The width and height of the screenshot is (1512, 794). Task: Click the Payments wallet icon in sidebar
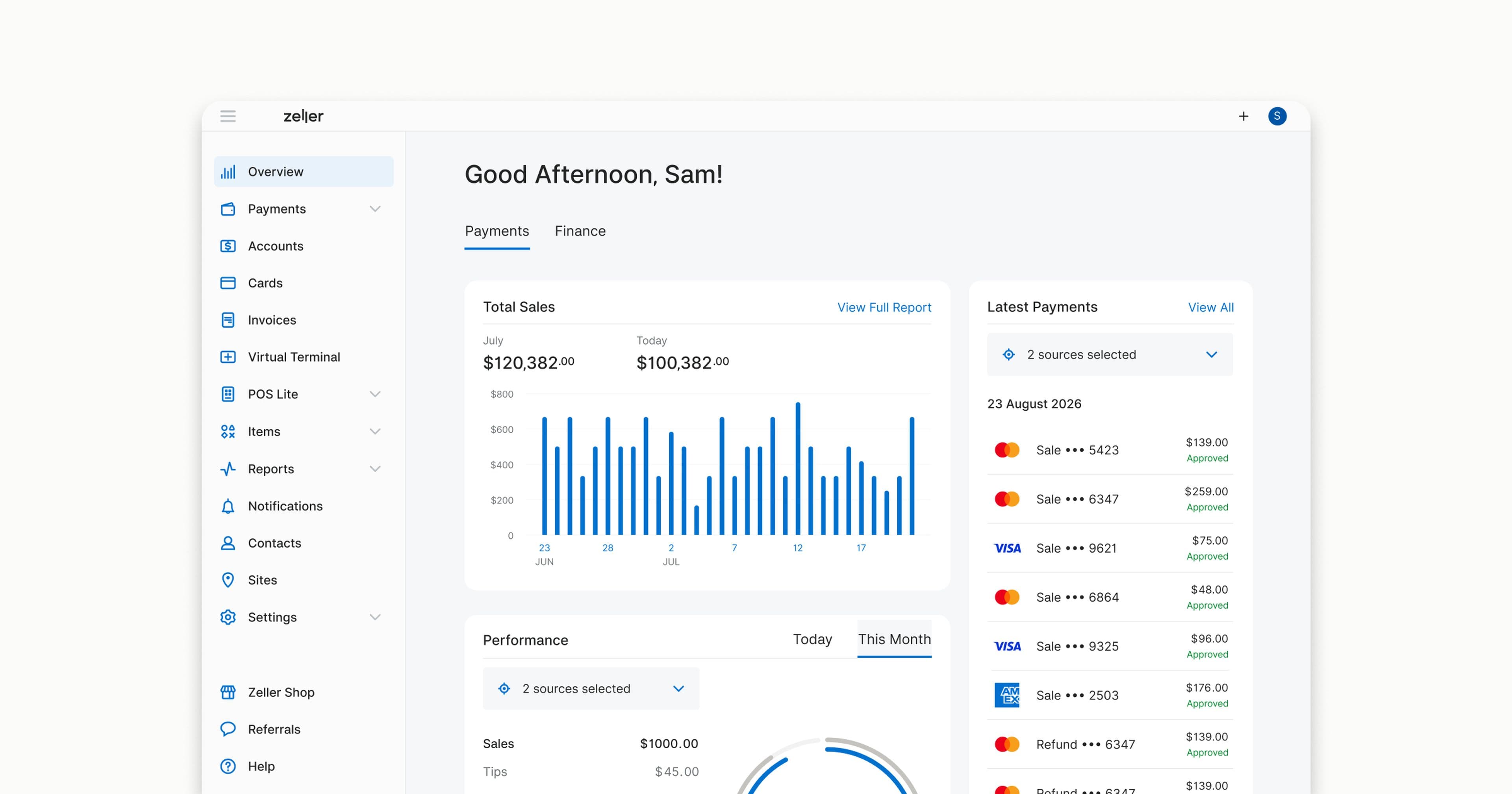(x=228, y=209)
